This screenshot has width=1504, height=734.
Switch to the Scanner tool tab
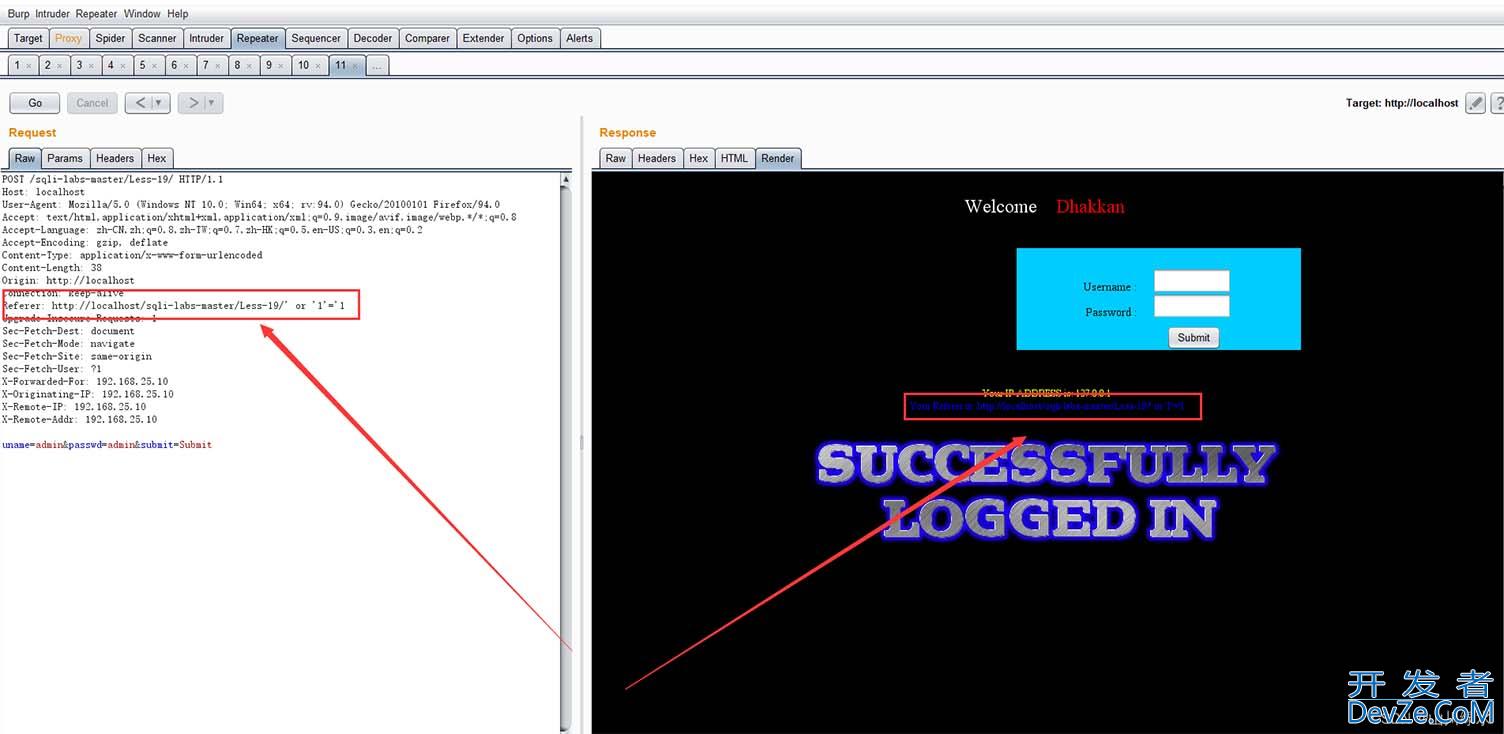tap(157, 38)
